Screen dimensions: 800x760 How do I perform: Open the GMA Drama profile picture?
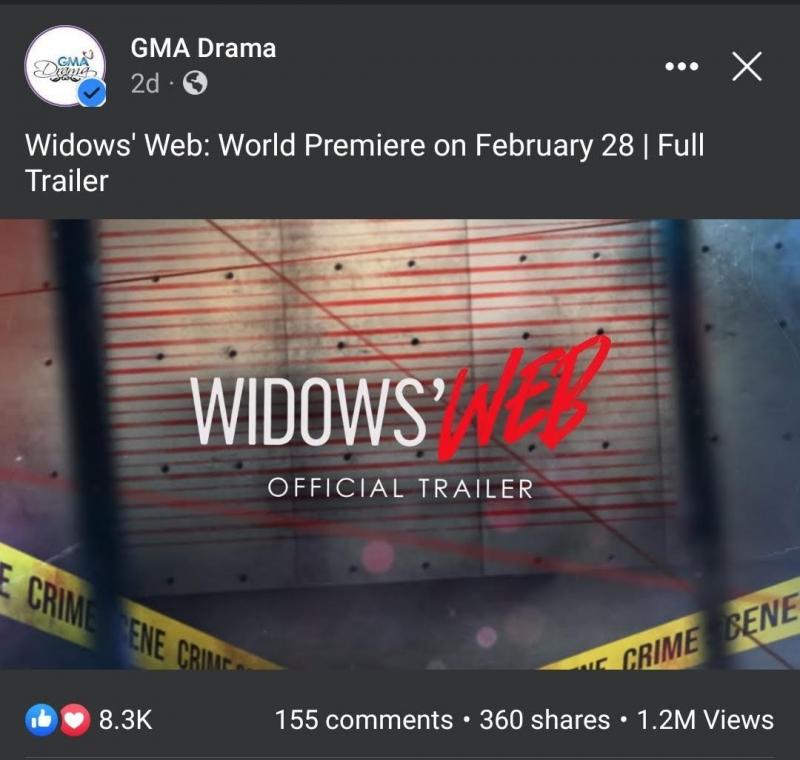click(x=65, y=66)
